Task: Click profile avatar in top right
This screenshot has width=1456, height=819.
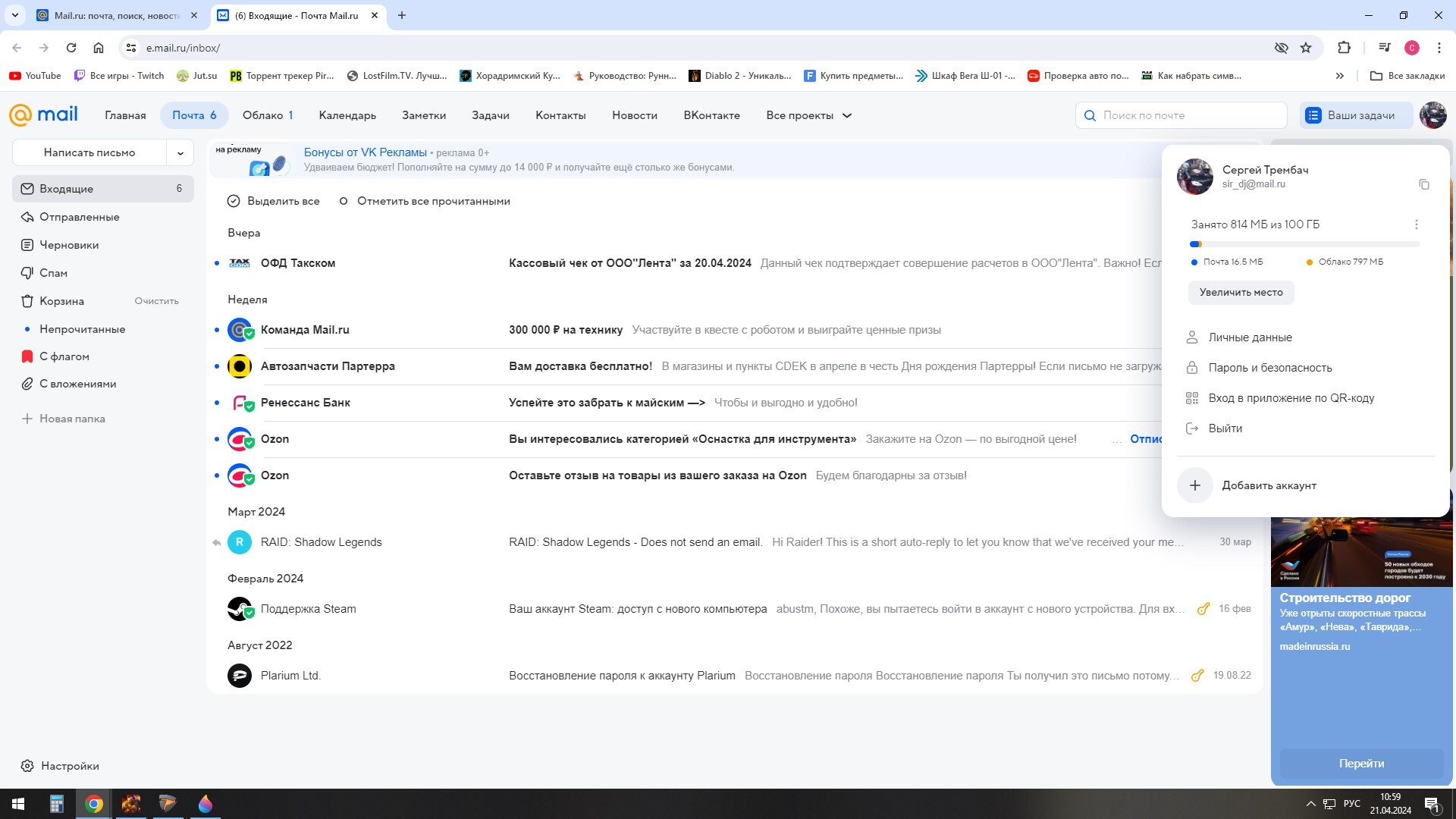Action: (1432, 115)
